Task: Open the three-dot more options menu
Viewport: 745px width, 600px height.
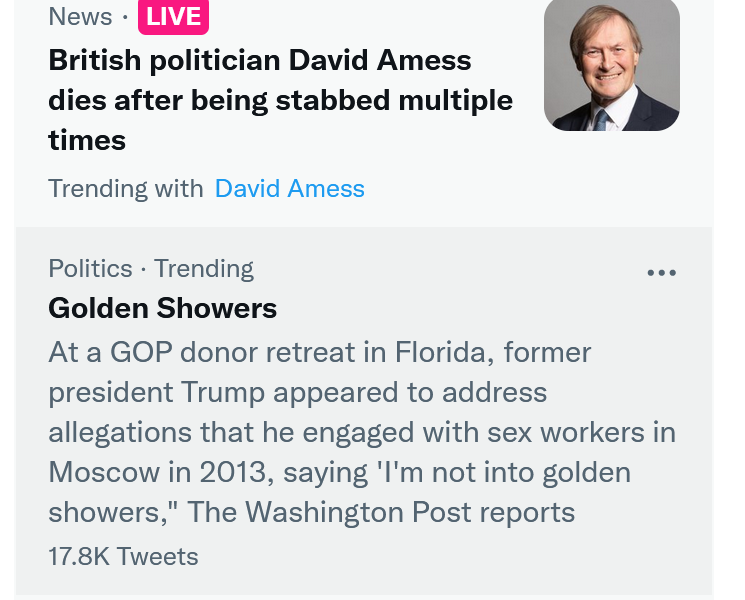Action: click(x=661, y=273)
